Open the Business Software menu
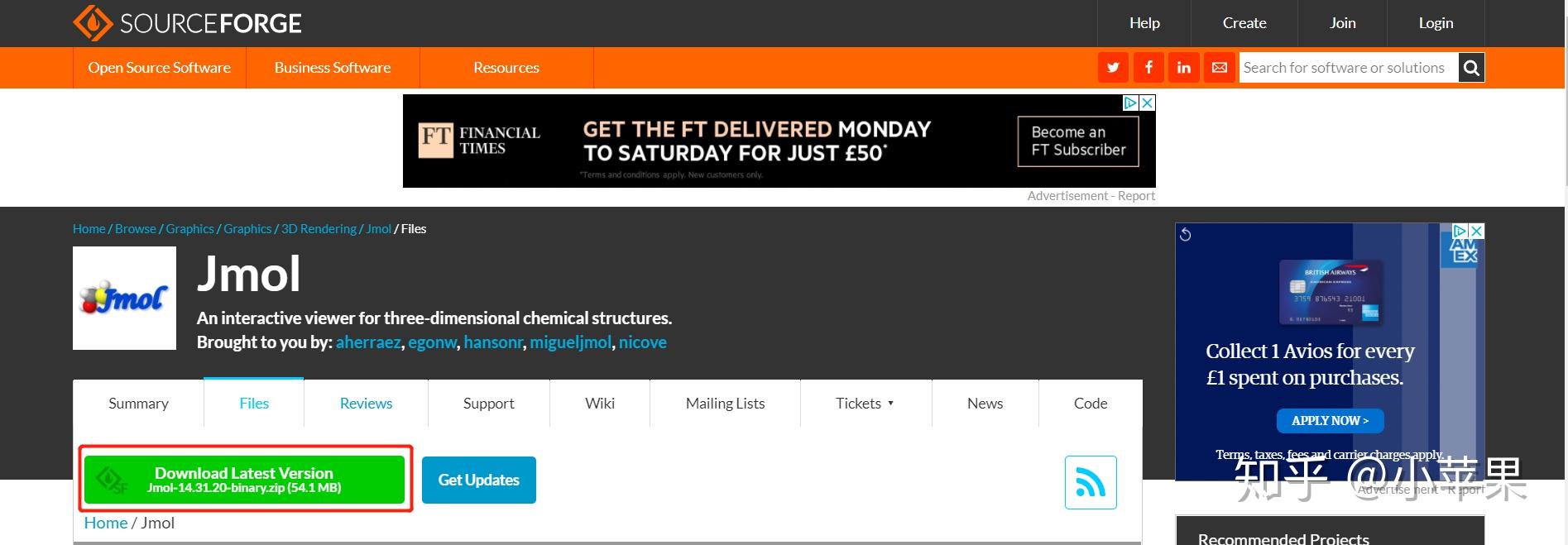The width and height of the screenshot is (1568, 545). point(333,68)
